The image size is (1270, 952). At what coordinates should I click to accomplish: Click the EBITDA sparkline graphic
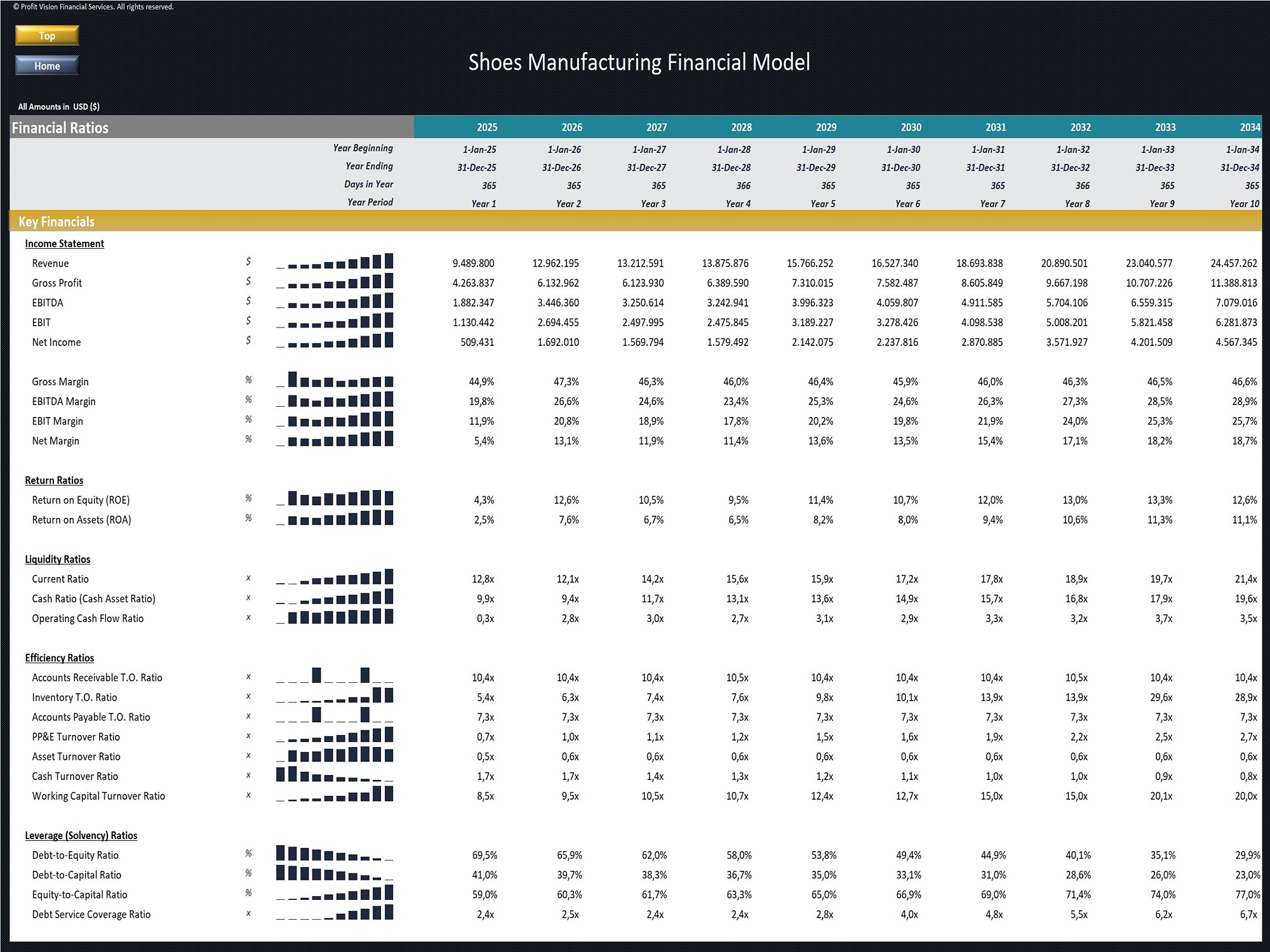pyautogui.click(x=335, y=303)
